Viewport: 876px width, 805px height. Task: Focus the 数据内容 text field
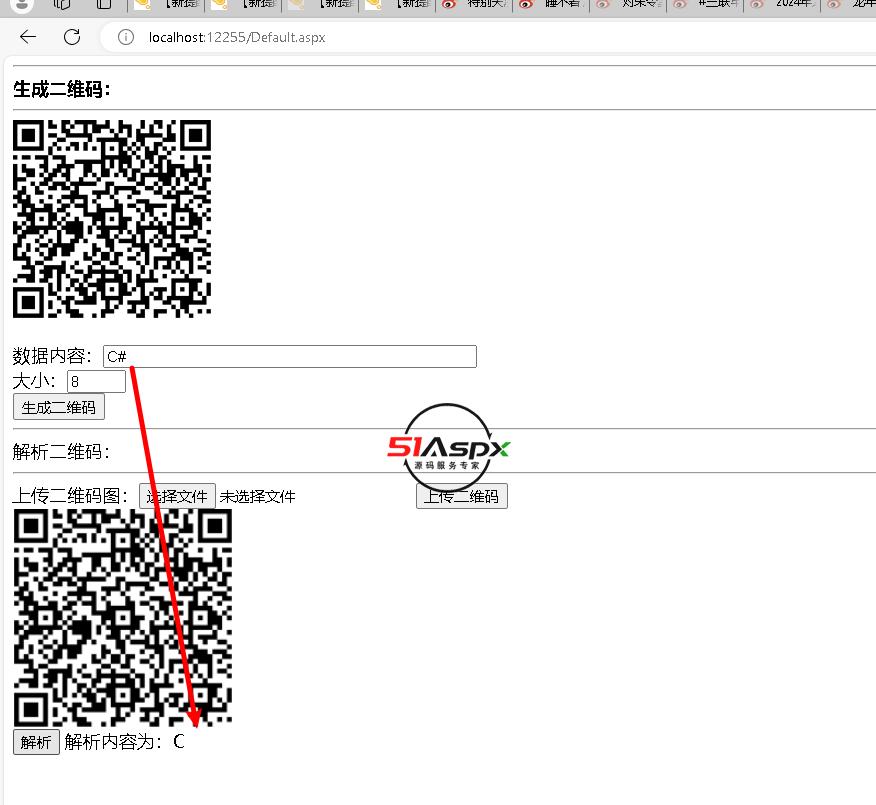[289, 357]
